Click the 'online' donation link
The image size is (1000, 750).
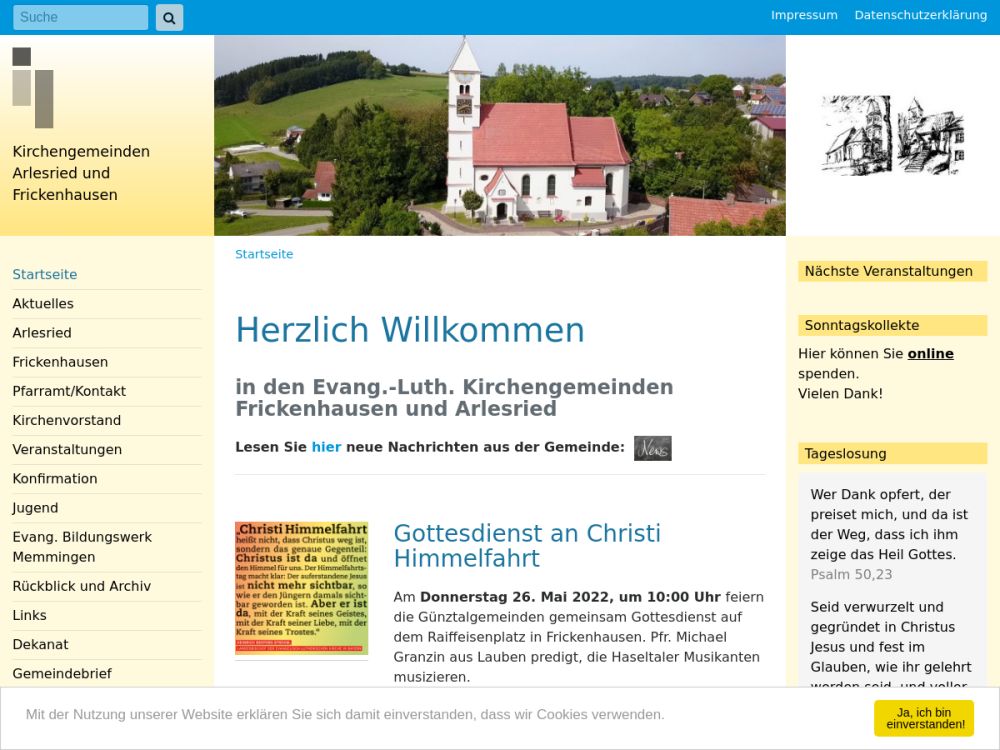930,354
